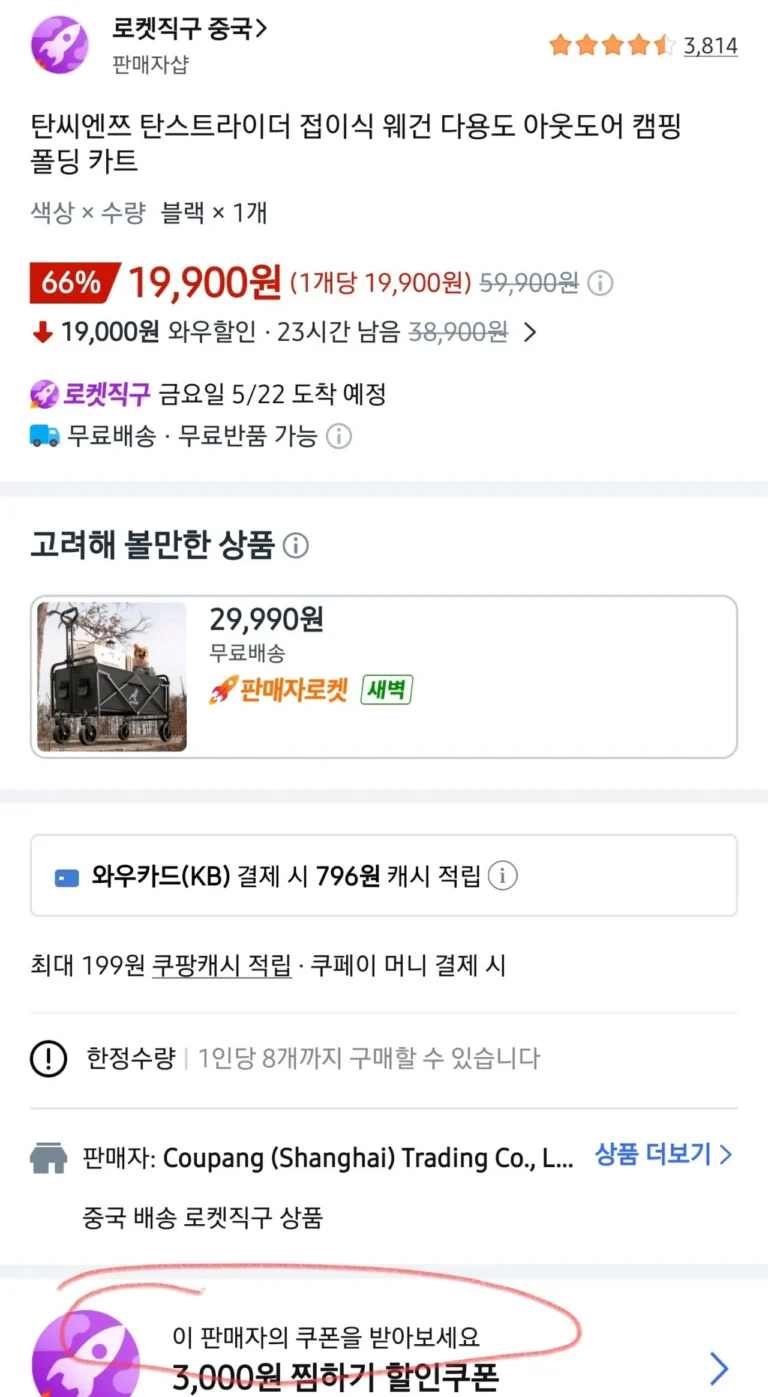Open the 3,814 reviews count
Image resolution: width=768 pixels, height=1397 pixels.
click(x=711, y=45)
